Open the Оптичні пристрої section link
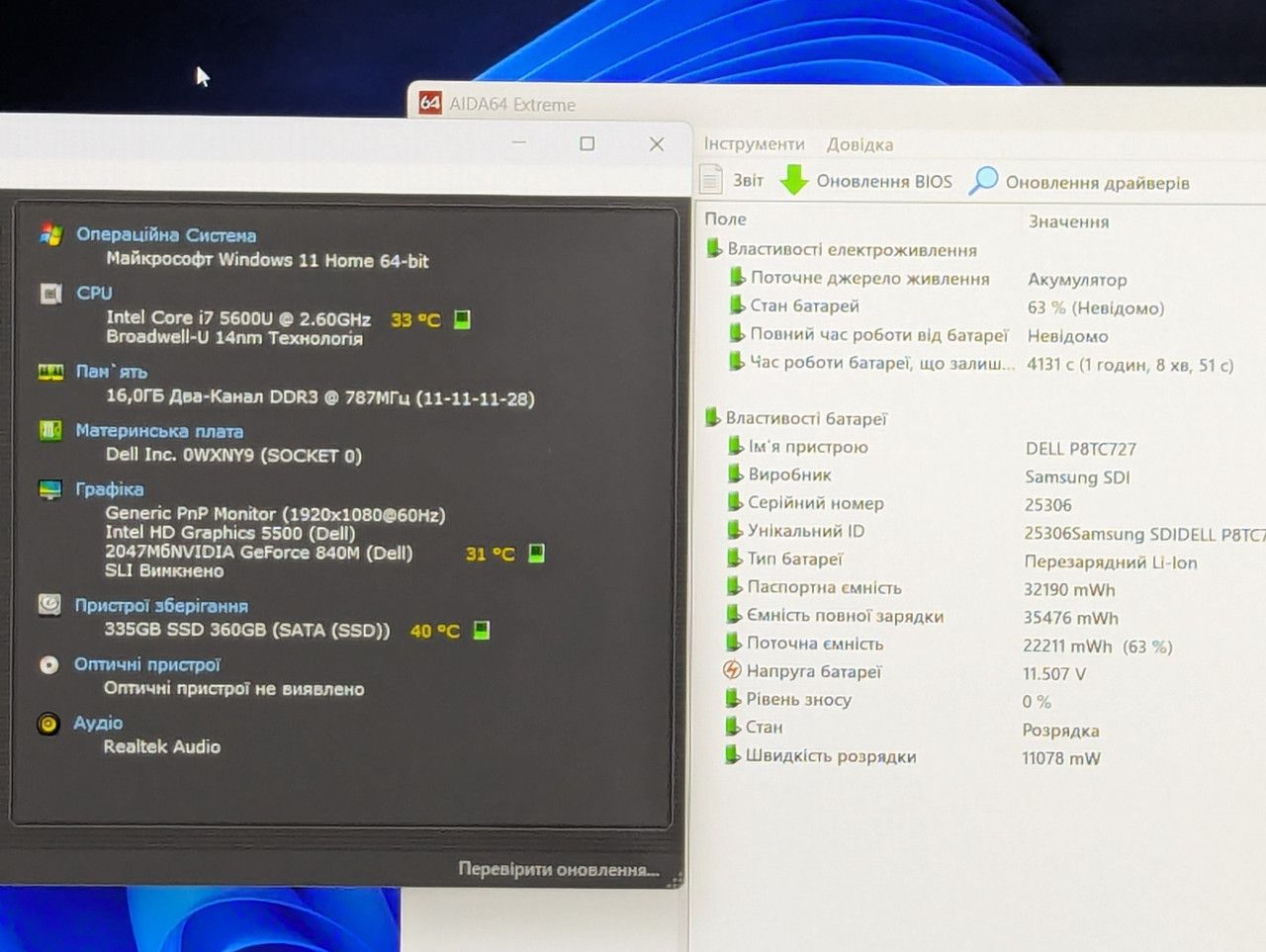The image size is (1266, 952). (147, 664)
